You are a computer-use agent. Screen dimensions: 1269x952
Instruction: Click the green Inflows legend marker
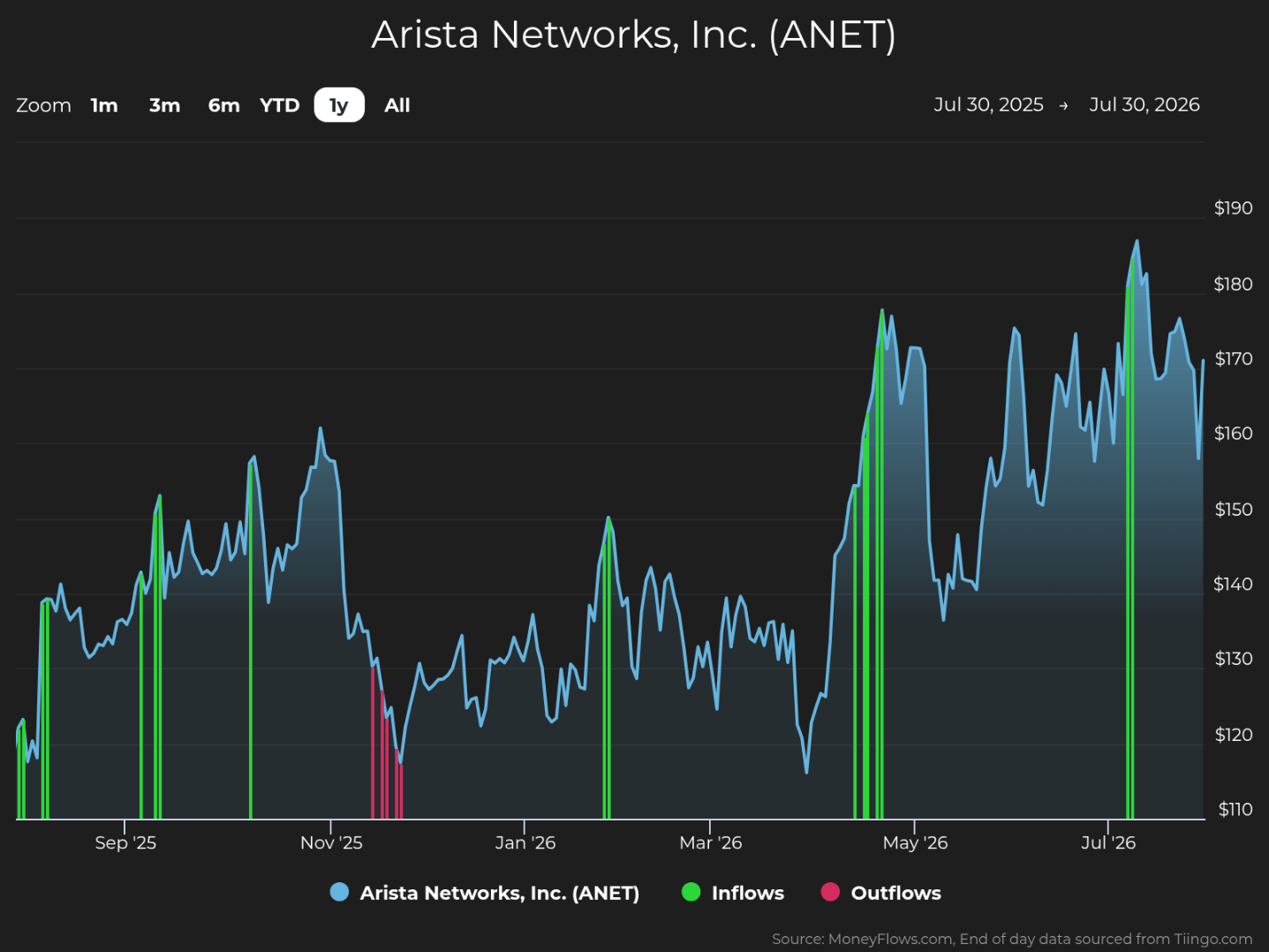point(691,892)
